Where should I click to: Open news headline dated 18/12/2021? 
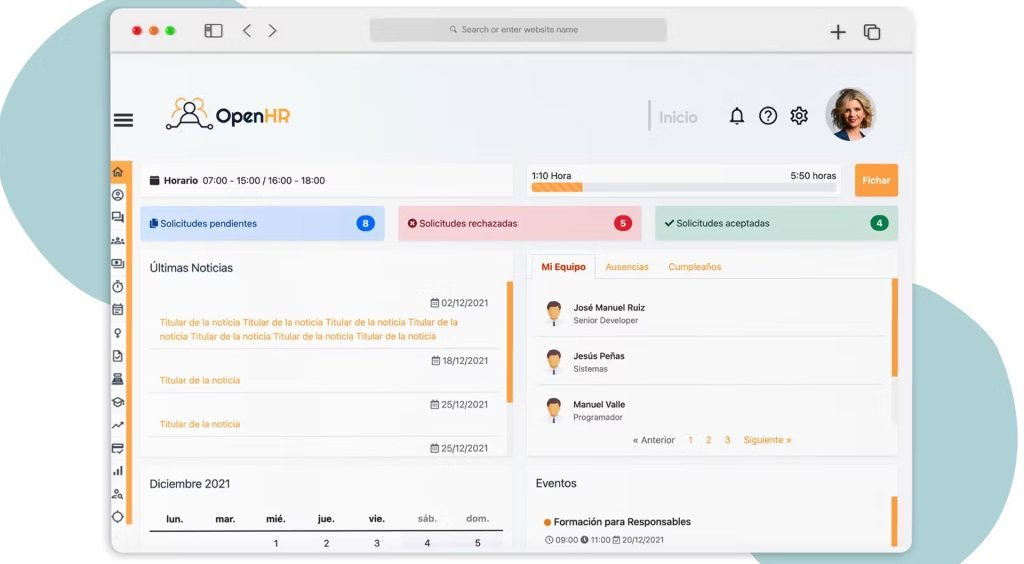tap(200, 380)
